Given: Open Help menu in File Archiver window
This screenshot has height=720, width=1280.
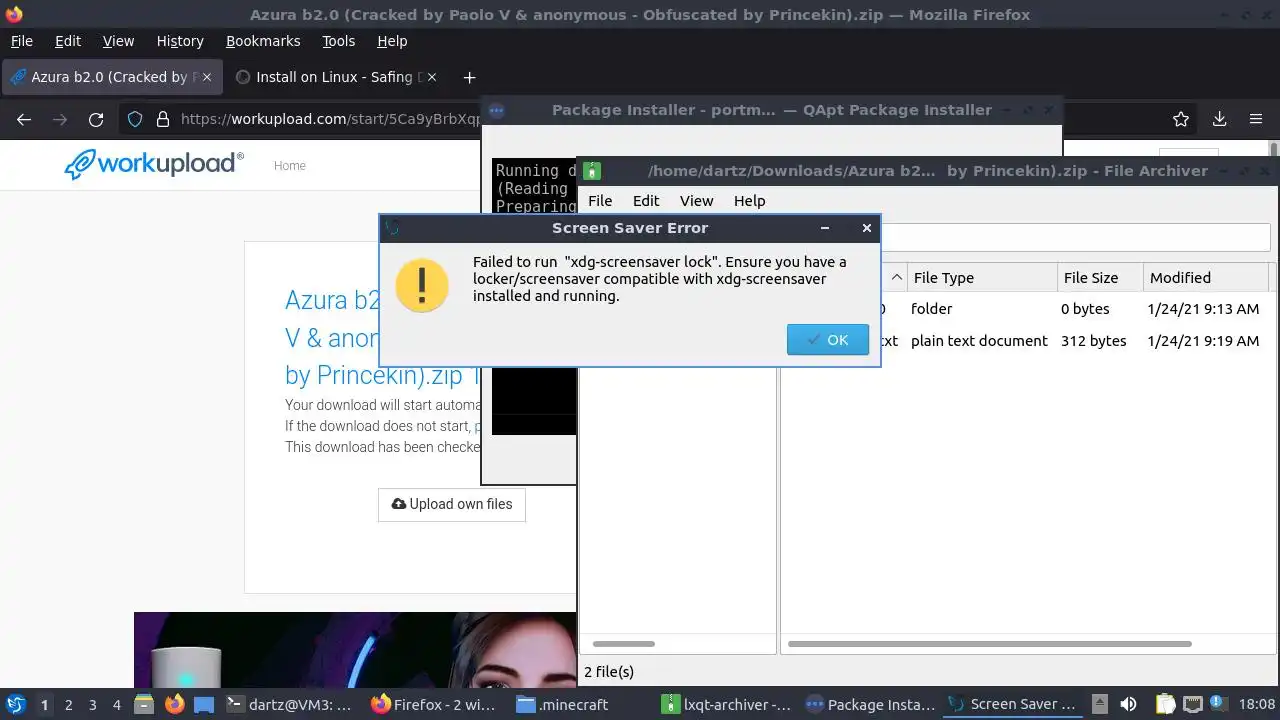Looking at the screenshot, I should tap(749, 200).
